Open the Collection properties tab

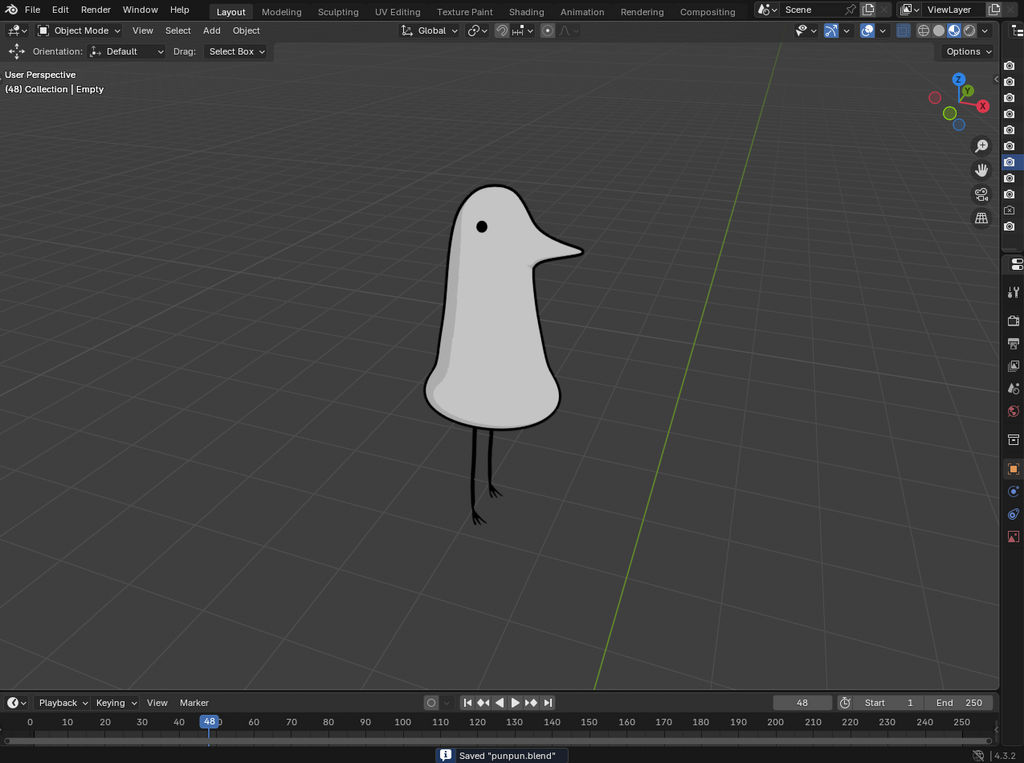tap(1014, 440)
